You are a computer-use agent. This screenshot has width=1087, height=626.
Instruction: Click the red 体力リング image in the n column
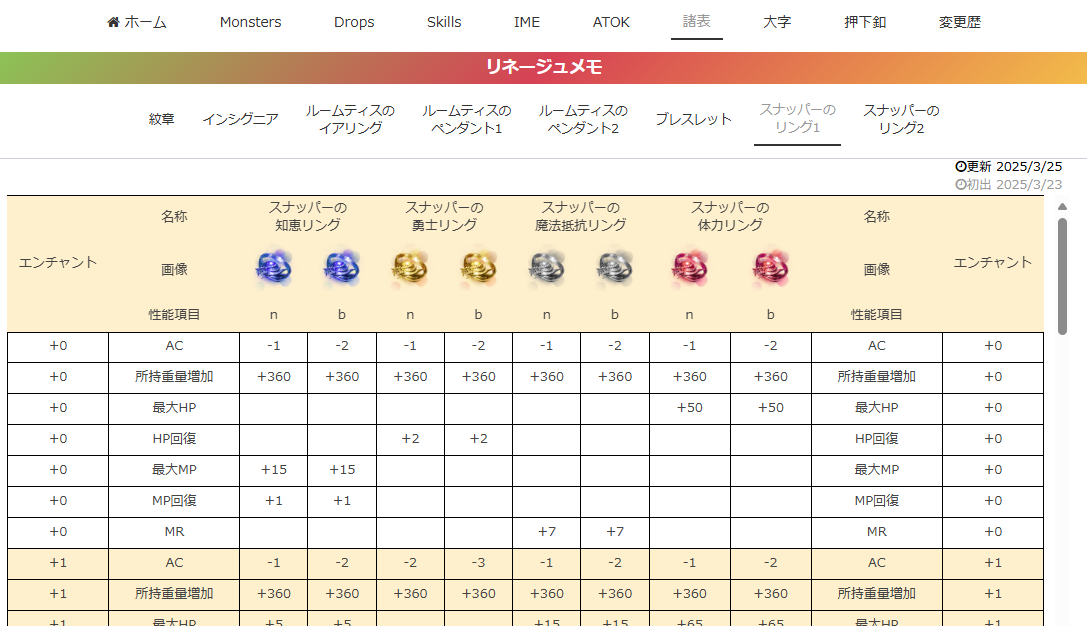pos(689,268)
